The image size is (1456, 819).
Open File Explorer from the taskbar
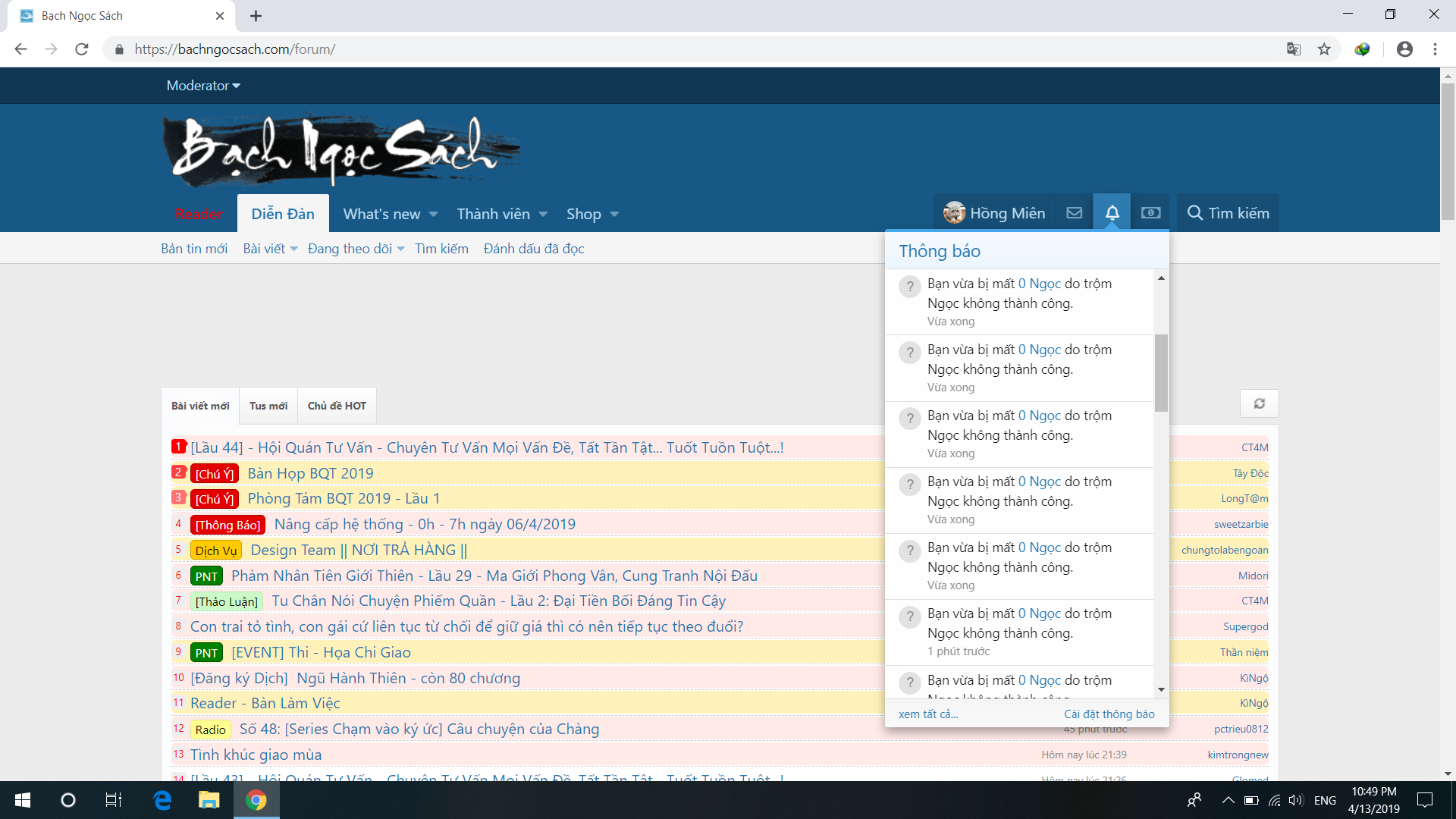pos(209,800)
